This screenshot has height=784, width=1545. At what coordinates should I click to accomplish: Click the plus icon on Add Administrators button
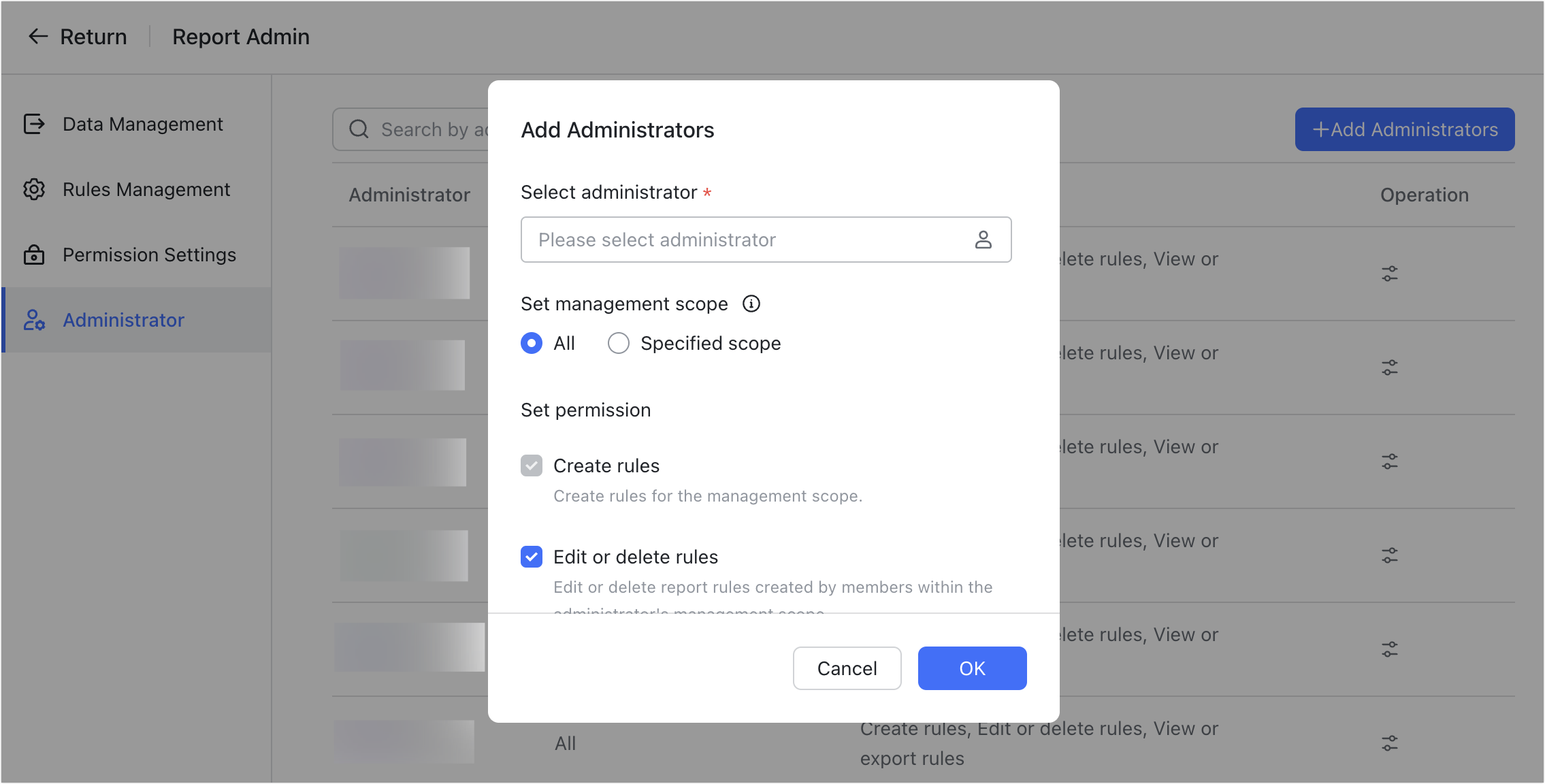[x=1320, y=129]
